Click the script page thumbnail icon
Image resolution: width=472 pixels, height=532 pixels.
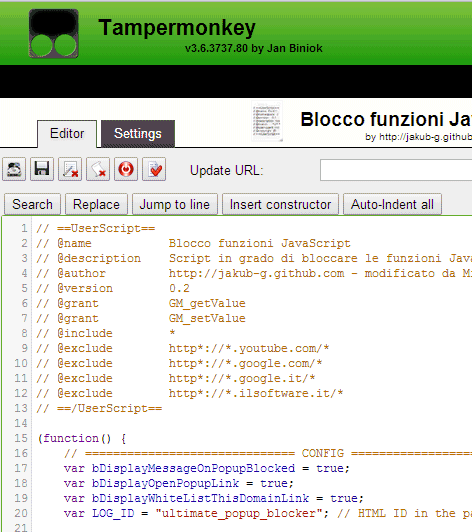point(267,121)
